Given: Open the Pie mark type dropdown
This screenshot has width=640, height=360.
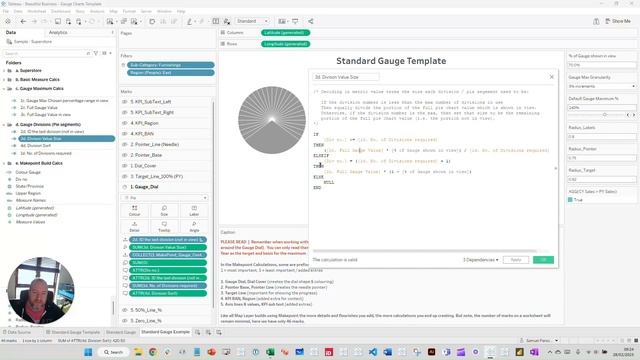Looking at the screenshot, I should pyautogui.click(x=164, y=198).
